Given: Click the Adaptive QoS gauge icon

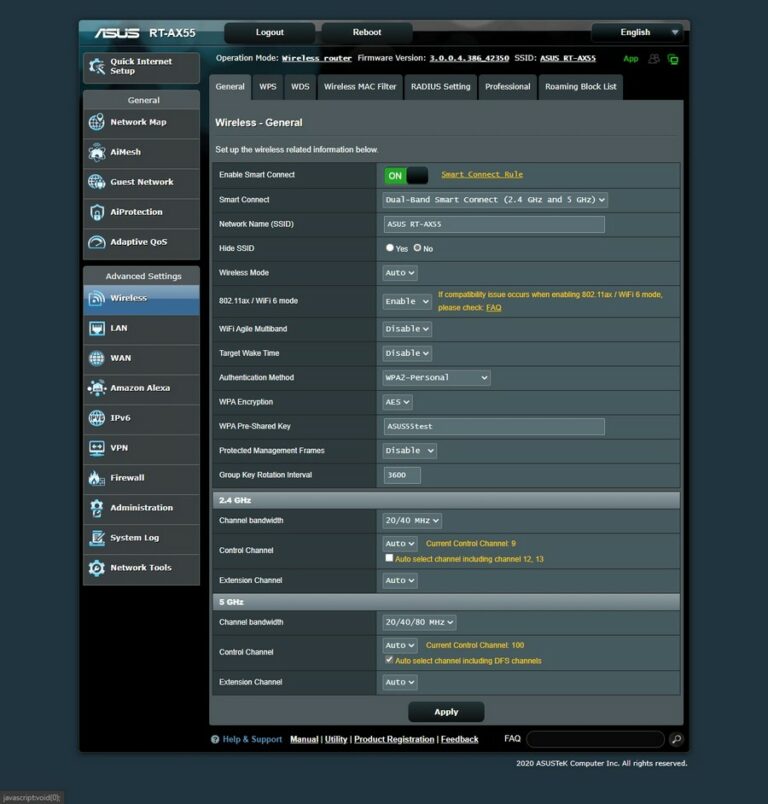Looking at the screenshot, I should (x=96, y=242).
